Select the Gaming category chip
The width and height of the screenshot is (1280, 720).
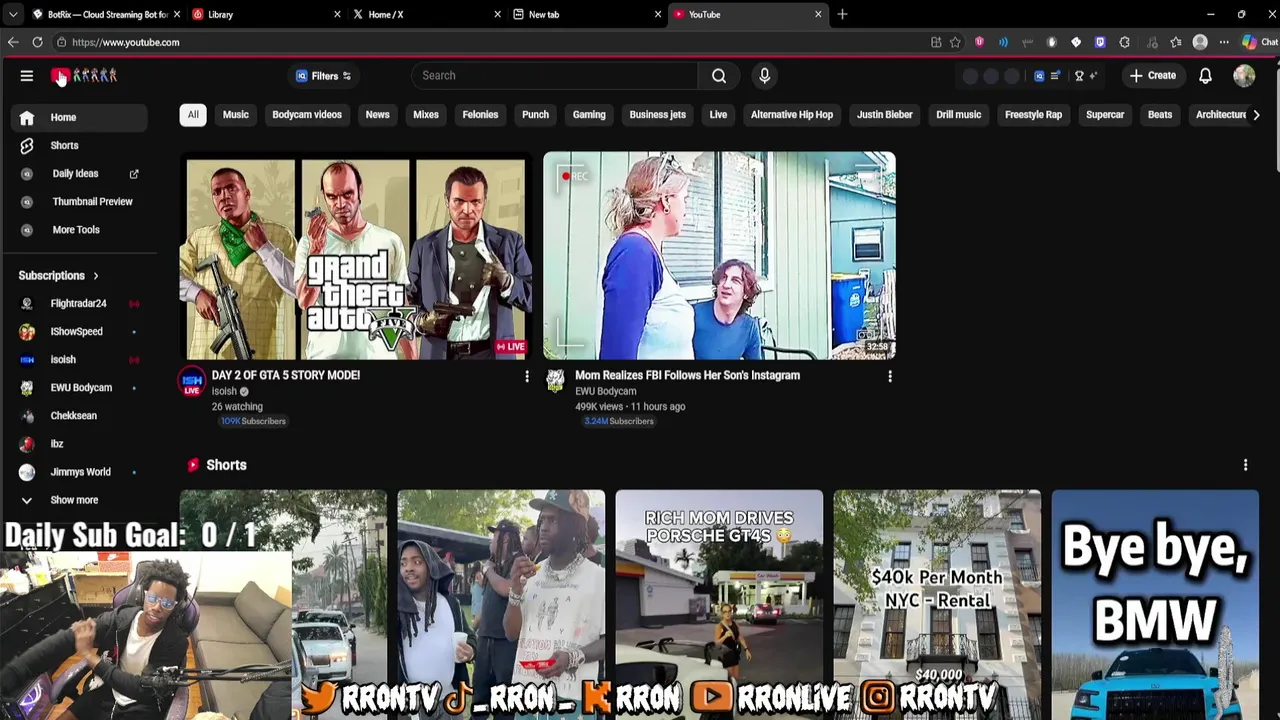[x=589, y=115]
